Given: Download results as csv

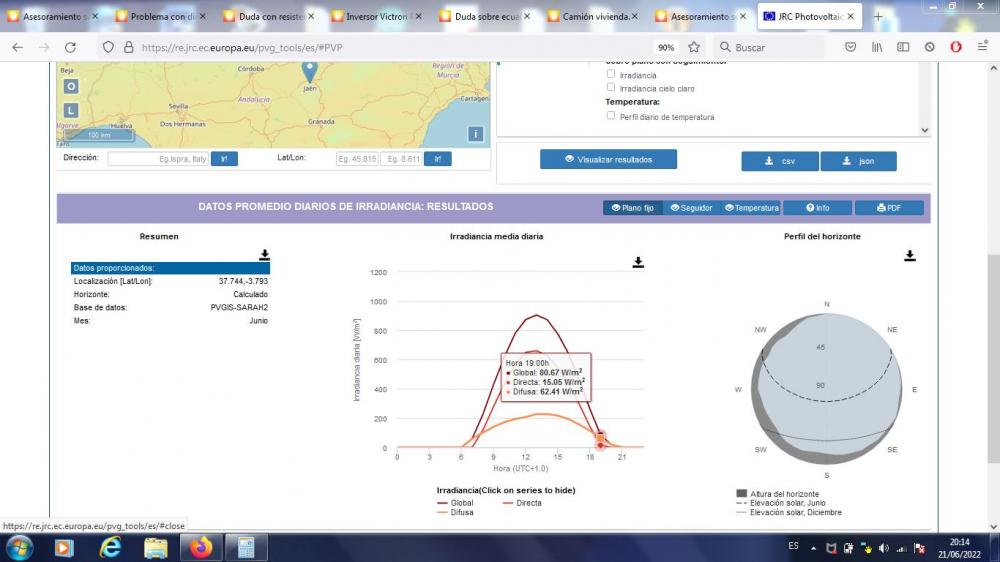Looking at the screenshot, I should click(x=780, y=161).
